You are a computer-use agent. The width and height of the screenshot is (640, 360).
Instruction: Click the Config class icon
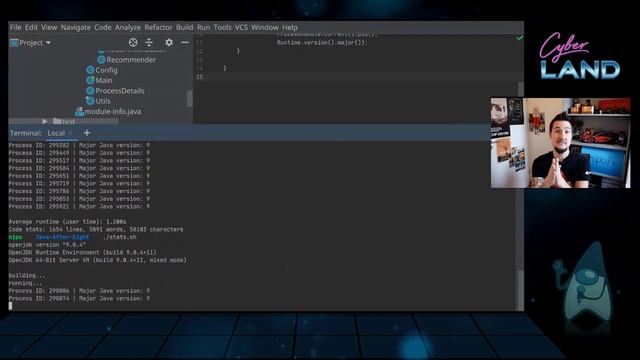click(90, 70)
